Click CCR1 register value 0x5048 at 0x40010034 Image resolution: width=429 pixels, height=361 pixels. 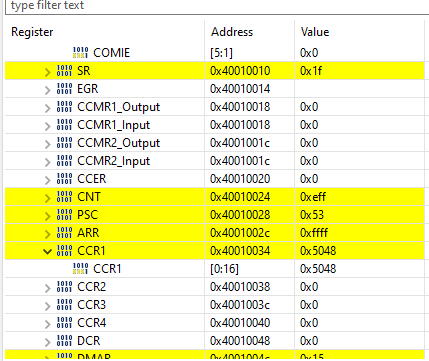coord(318,251)
